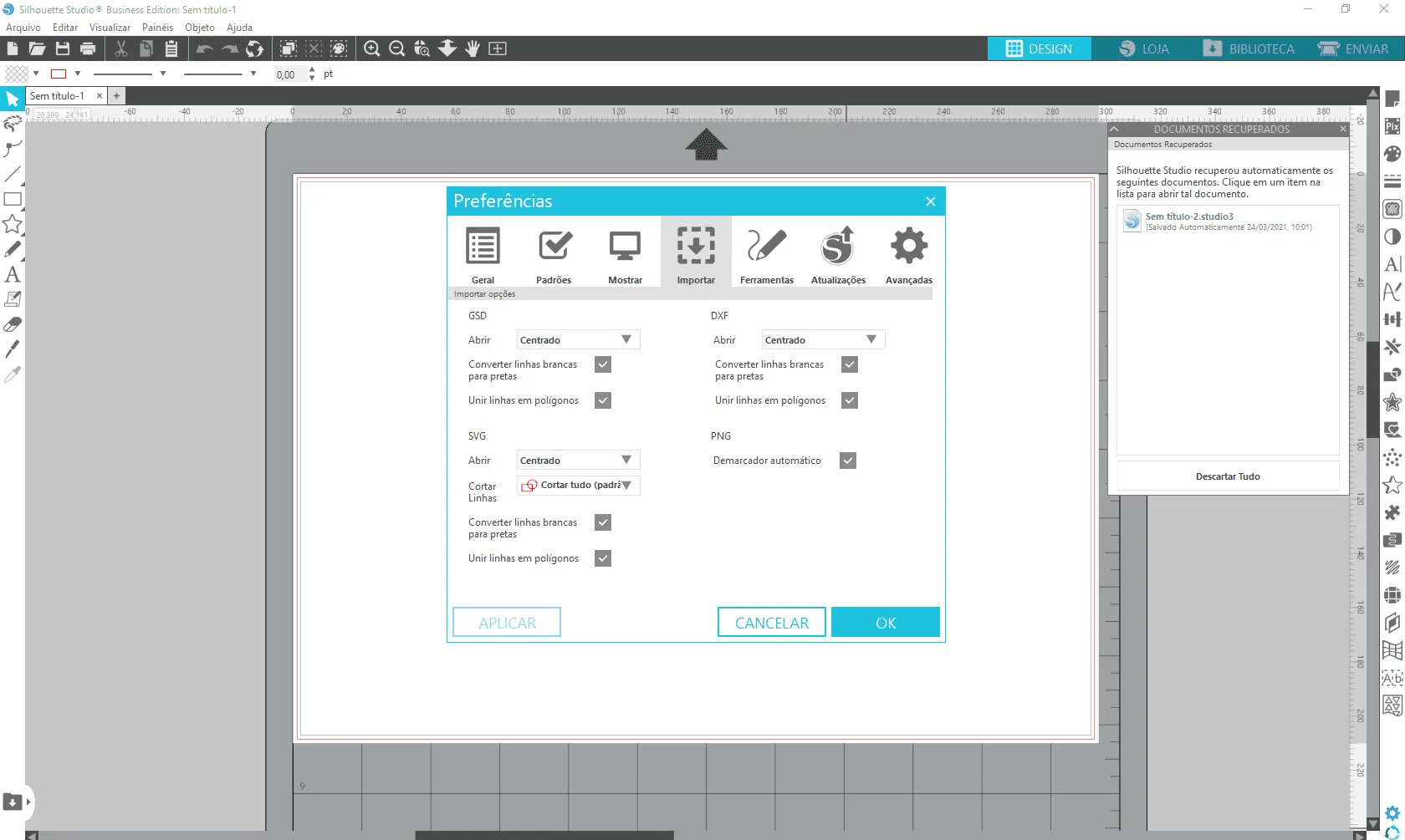Toggle DXF unir linhas em polígonos checkbox
Image resolution: width=1405 pixels, height=840 pixels.
[850, 400]
